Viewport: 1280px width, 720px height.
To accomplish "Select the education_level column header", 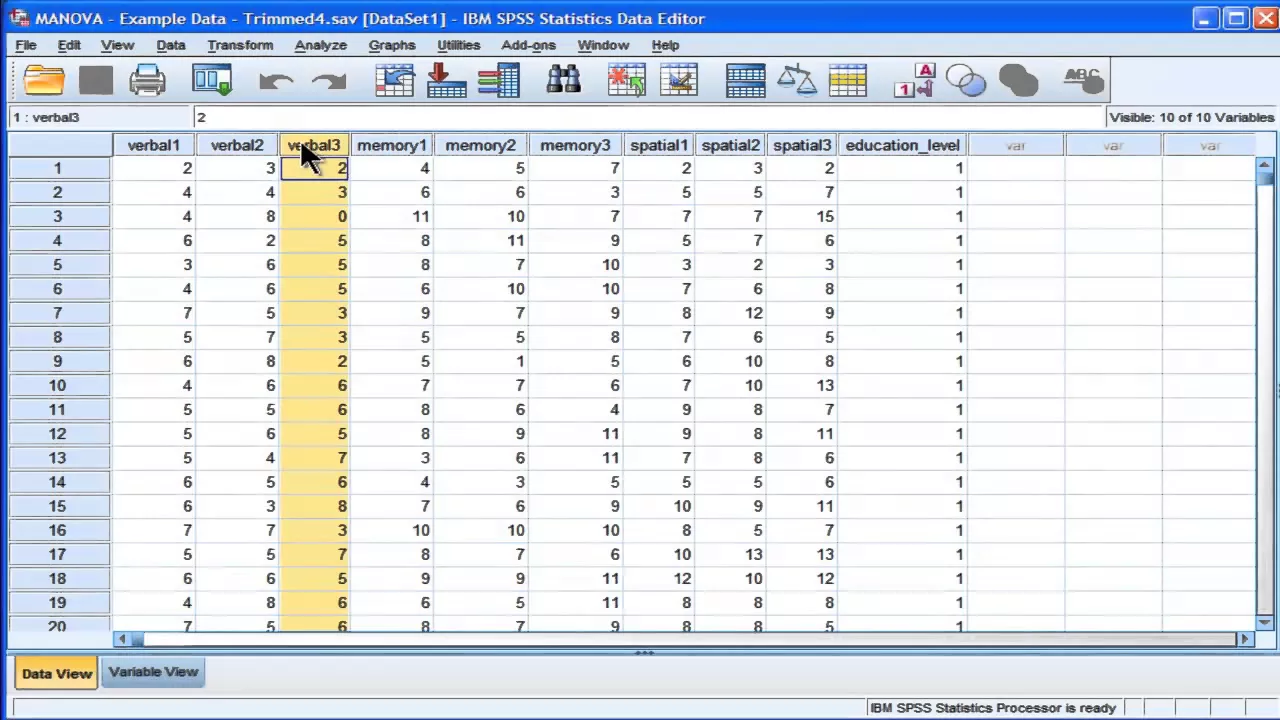I will point(902,145).
